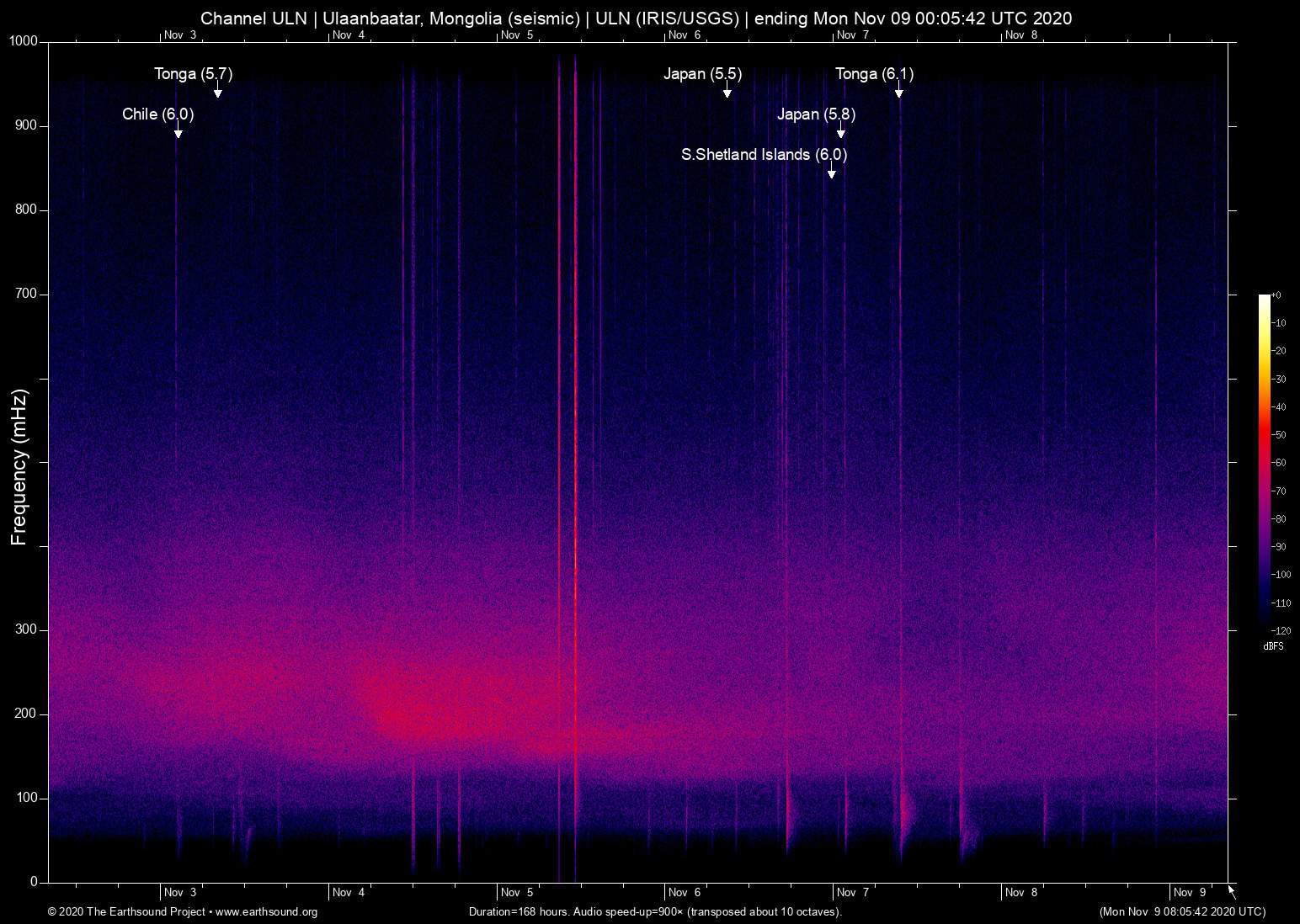Screen dimensions: 1300x924
Task: Select the Chile (6.0) earthquake annotation
Action: coord(157,114)
